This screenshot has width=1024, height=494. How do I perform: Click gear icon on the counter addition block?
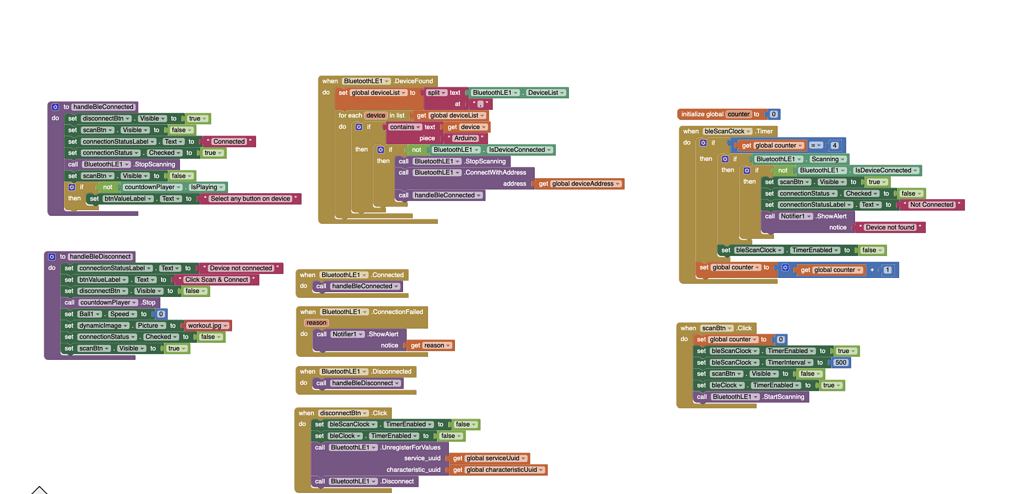click(785, 269)
